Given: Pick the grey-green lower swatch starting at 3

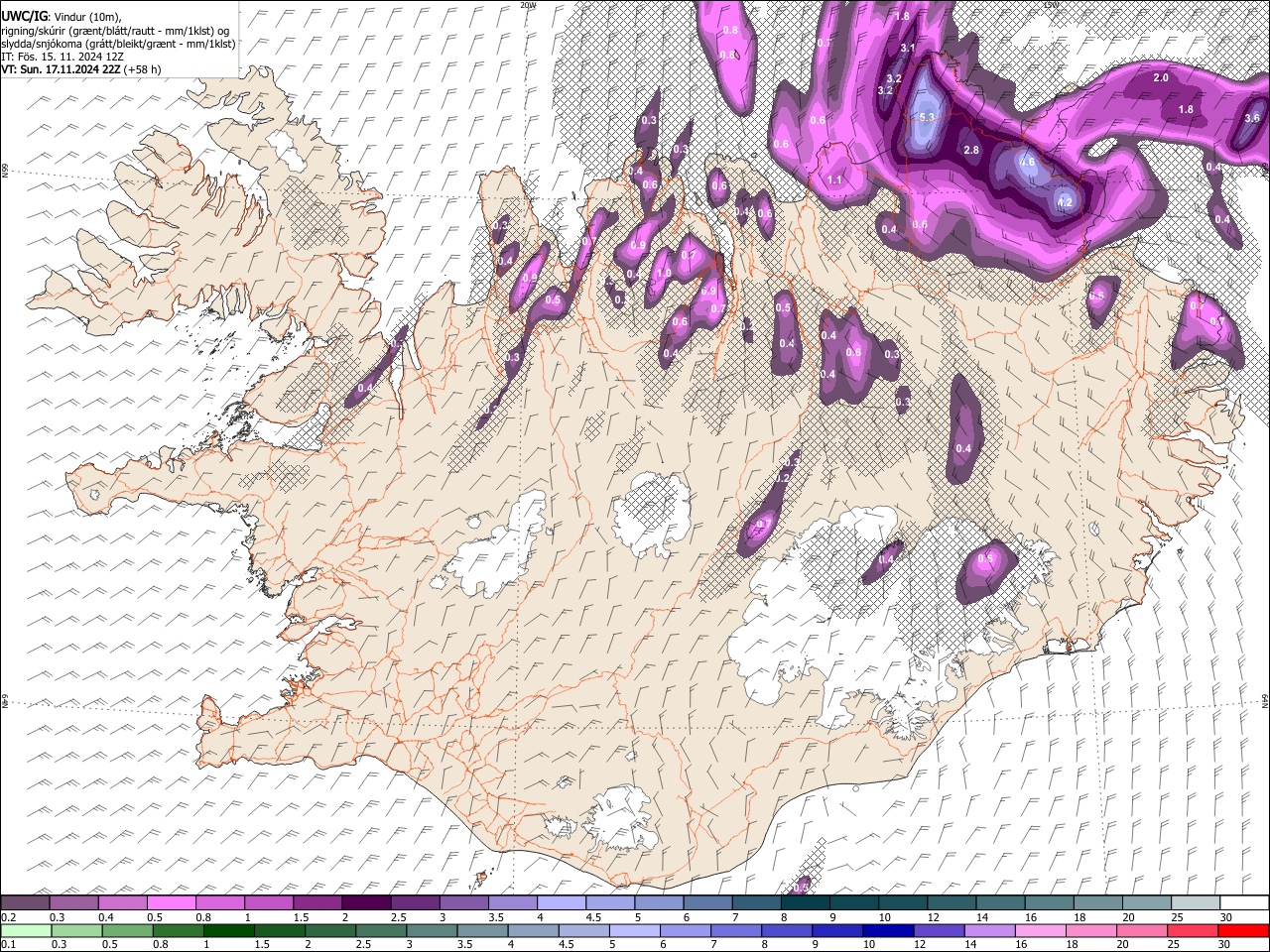Looking at the screenshot, I should point(432,930).
